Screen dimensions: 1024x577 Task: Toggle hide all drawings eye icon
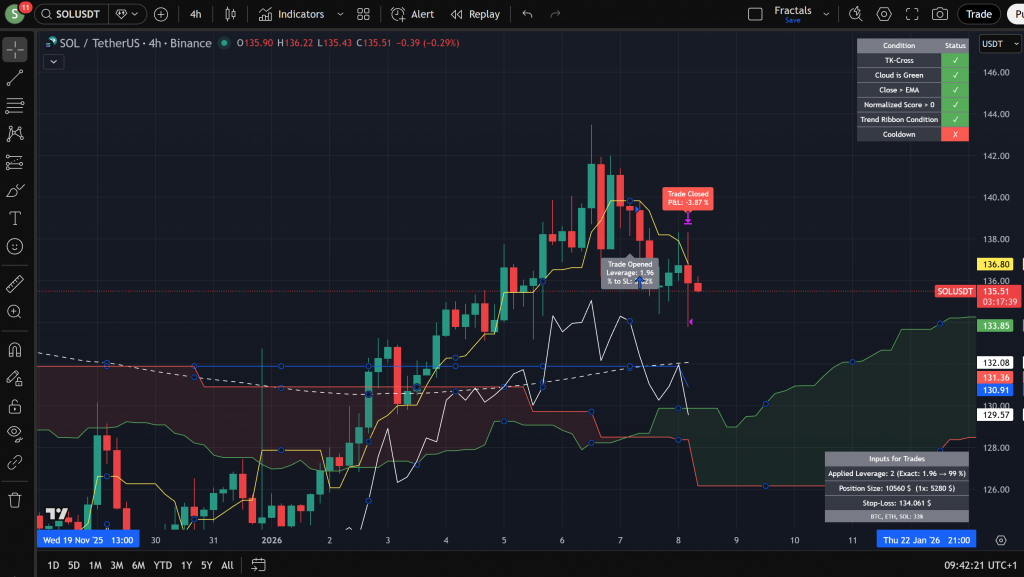click(15, 433)
